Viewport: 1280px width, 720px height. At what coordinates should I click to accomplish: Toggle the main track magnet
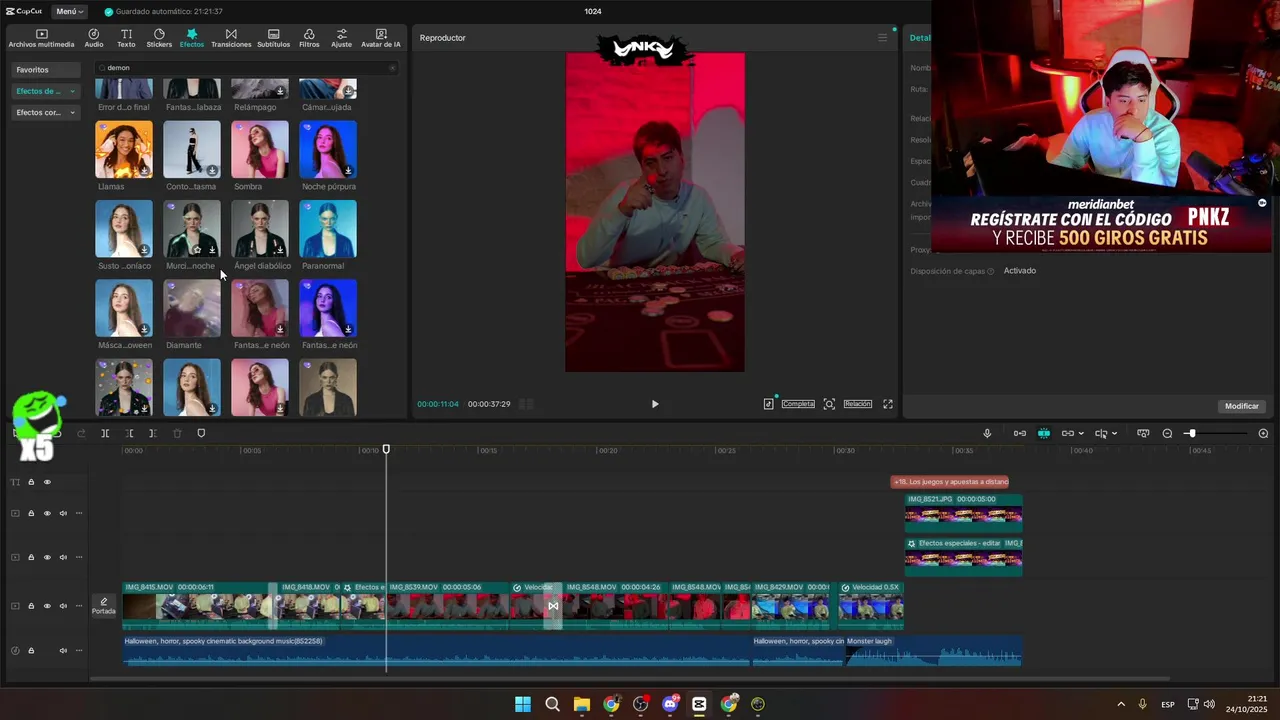pyautogui.click(x=1020, y=433)
